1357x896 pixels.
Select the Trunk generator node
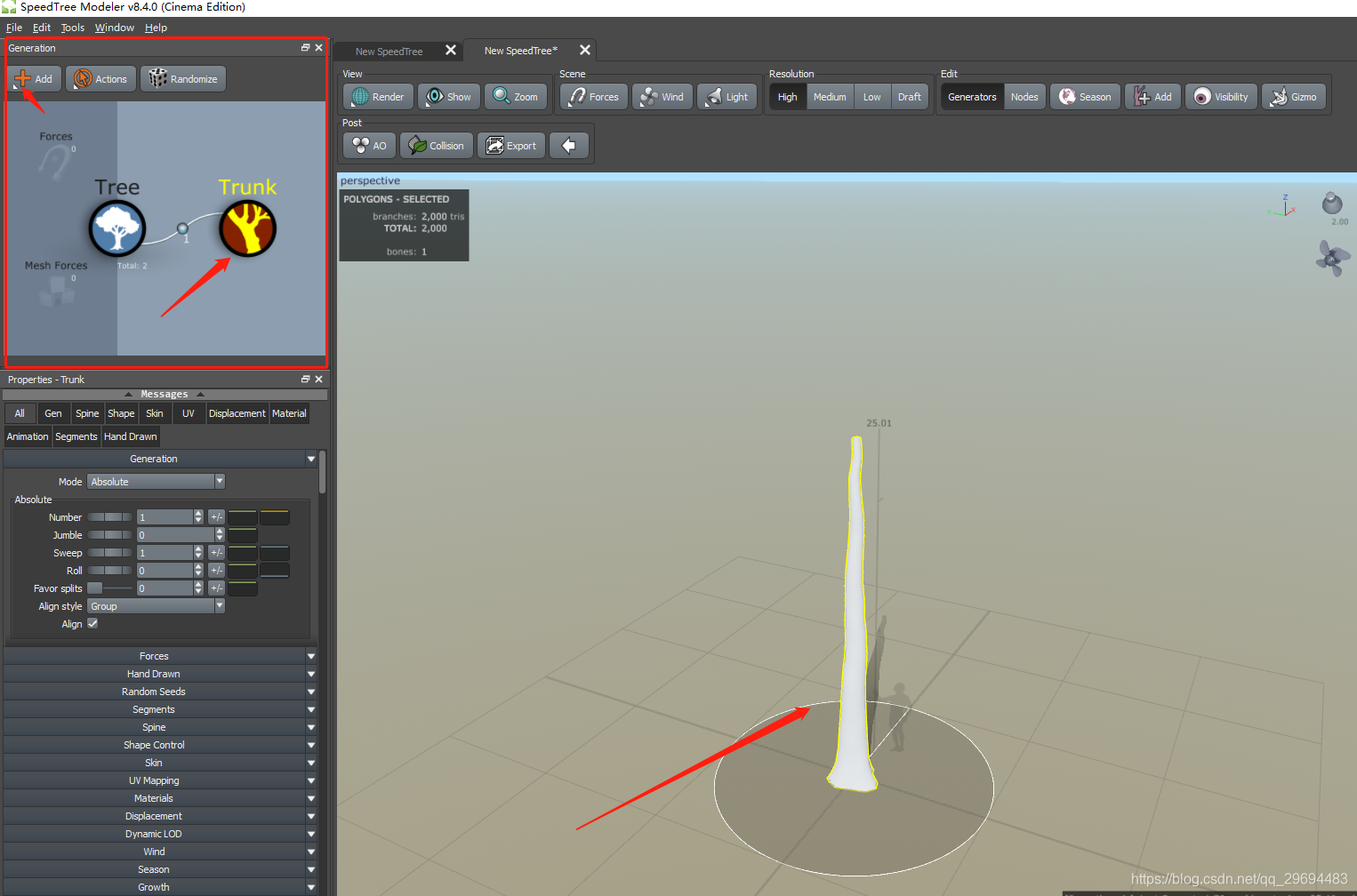pos(248,228)
